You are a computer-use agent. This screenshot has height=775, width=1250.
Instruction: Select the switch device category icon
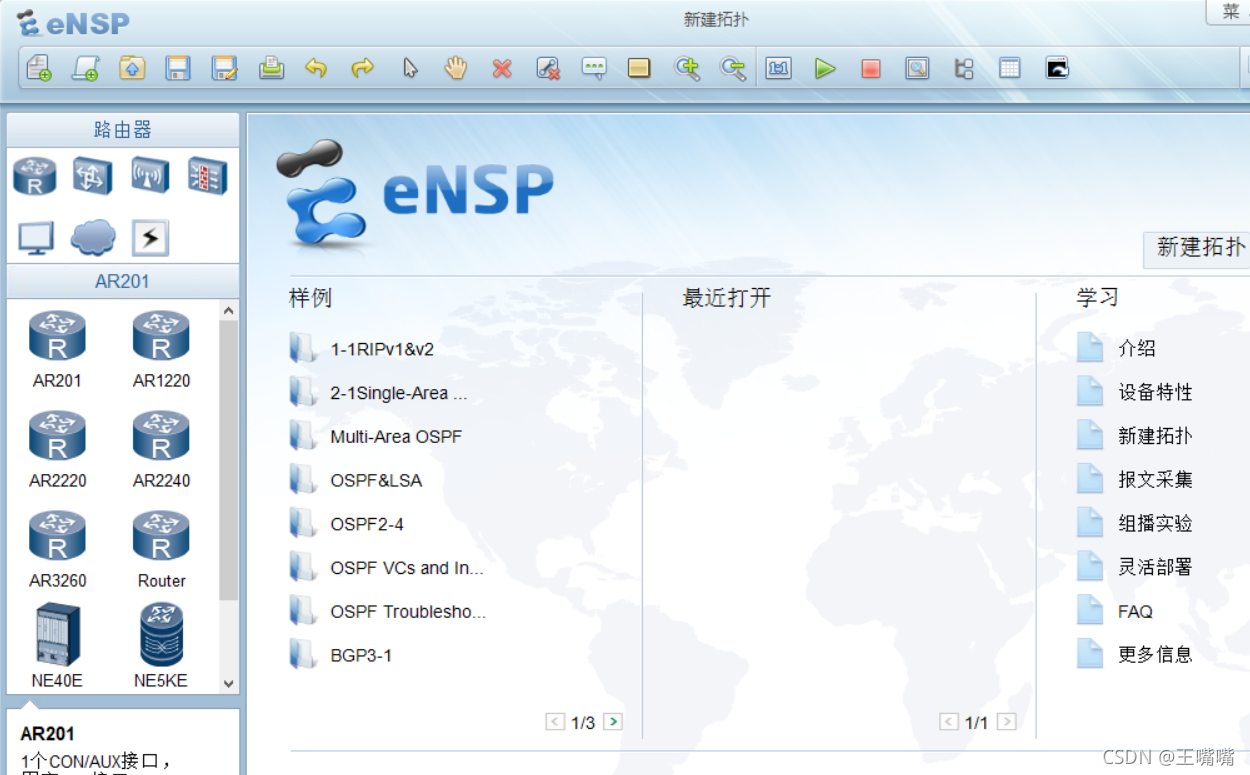click(92, 177)
